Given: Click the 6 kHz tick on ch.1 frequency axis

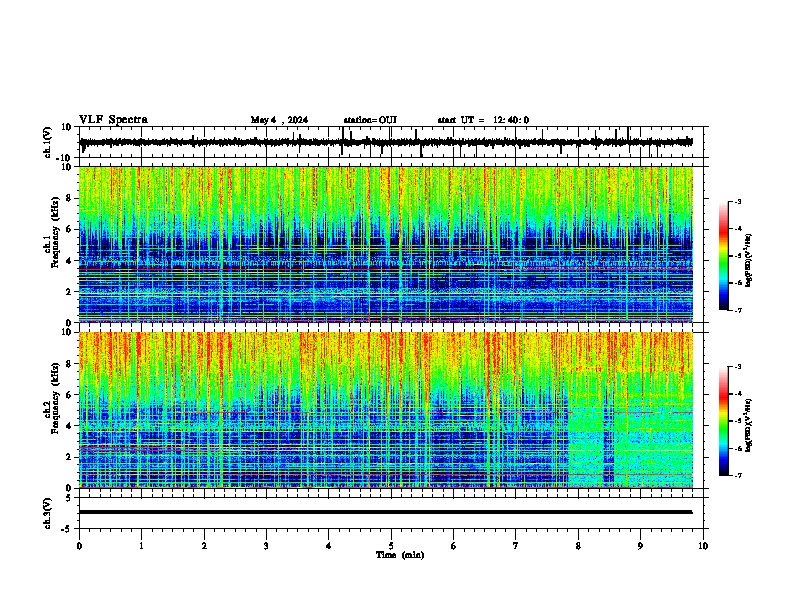Looking at the screenshot, I should pos(70,229).
